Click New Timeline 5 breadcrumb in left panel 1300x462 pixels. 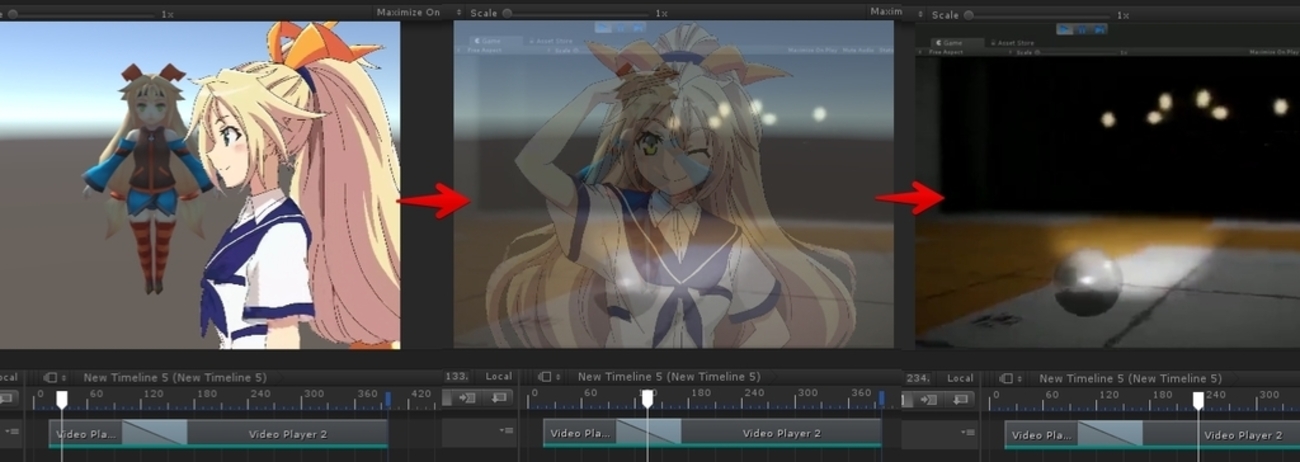(x=175, y=378)
